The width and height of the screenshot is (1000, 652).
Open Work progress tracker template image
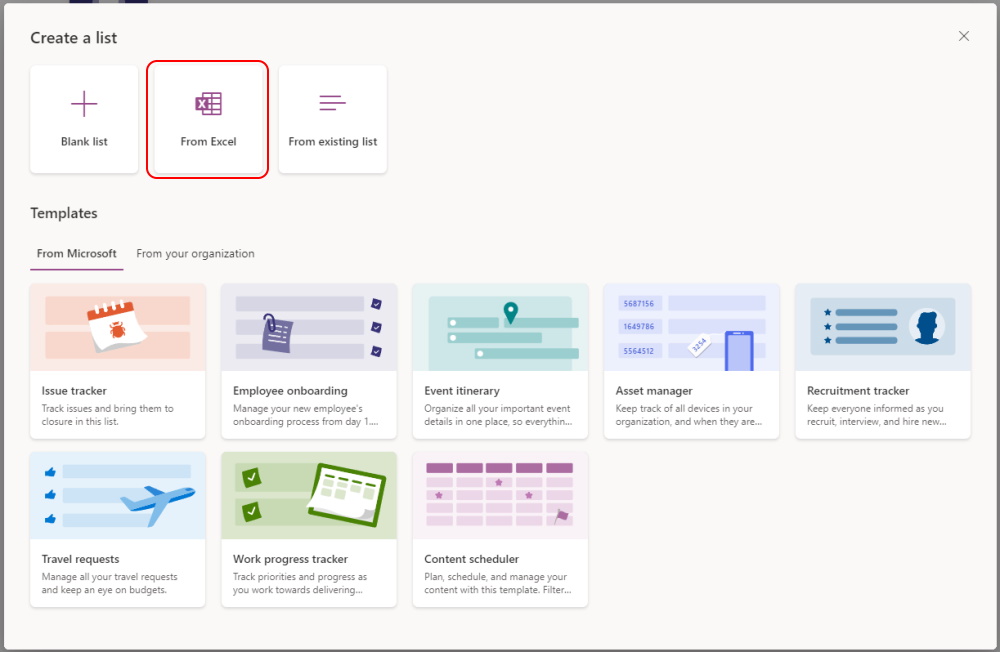(x=309, y=495)
